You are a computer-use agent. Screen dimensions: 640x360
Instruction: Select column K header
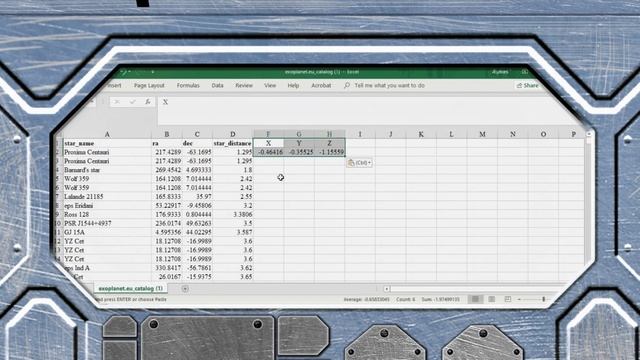(421, 134)
